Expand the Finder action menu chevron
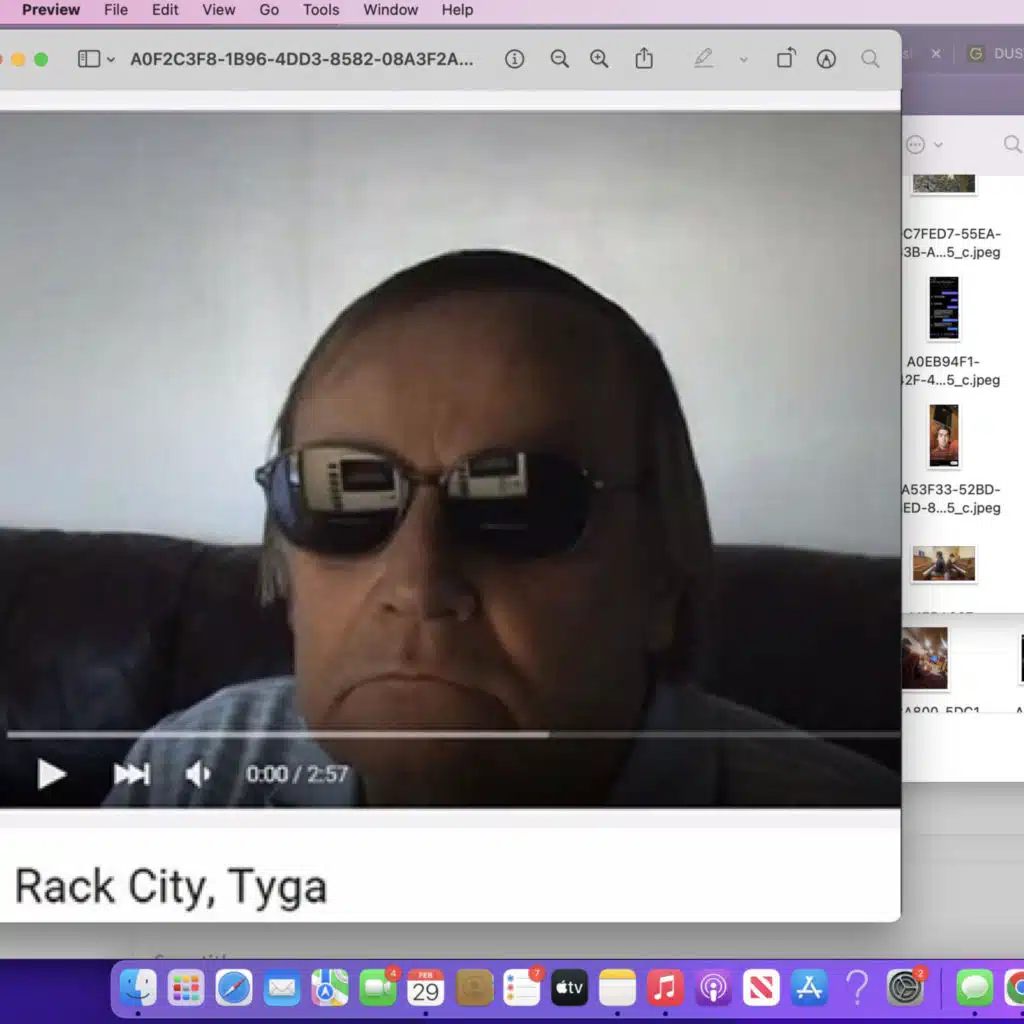Viewport: 1024px width, 1024px height. click(x=938, y=145)
